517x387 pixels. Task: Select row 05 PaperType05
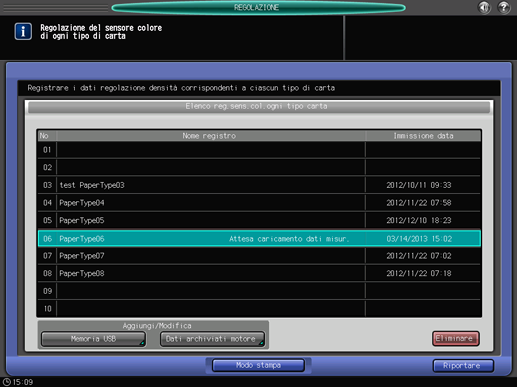click(259, 220)
